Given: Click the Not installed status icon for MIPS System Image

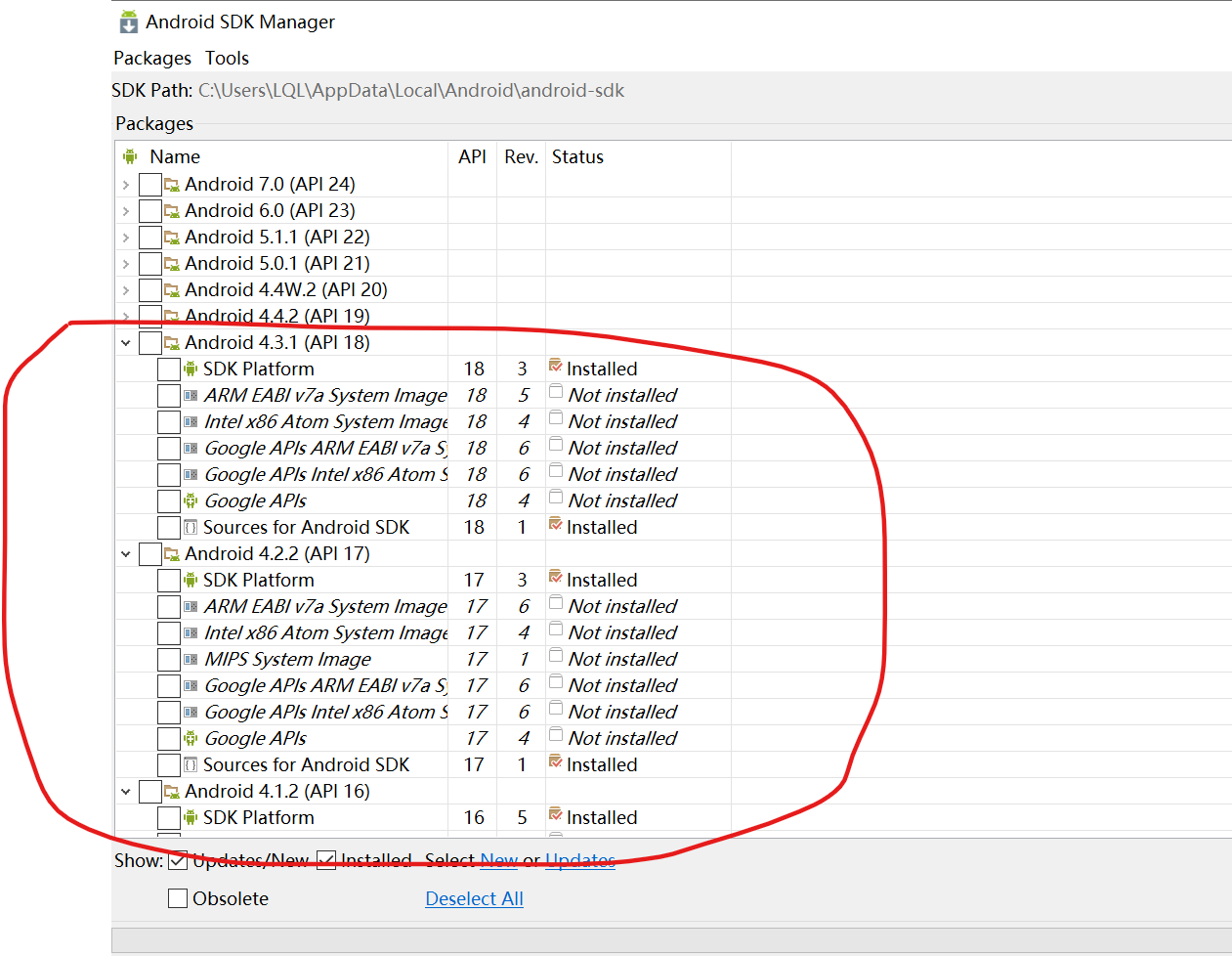Looking at the screenshot, I should (x=556, y=656).
